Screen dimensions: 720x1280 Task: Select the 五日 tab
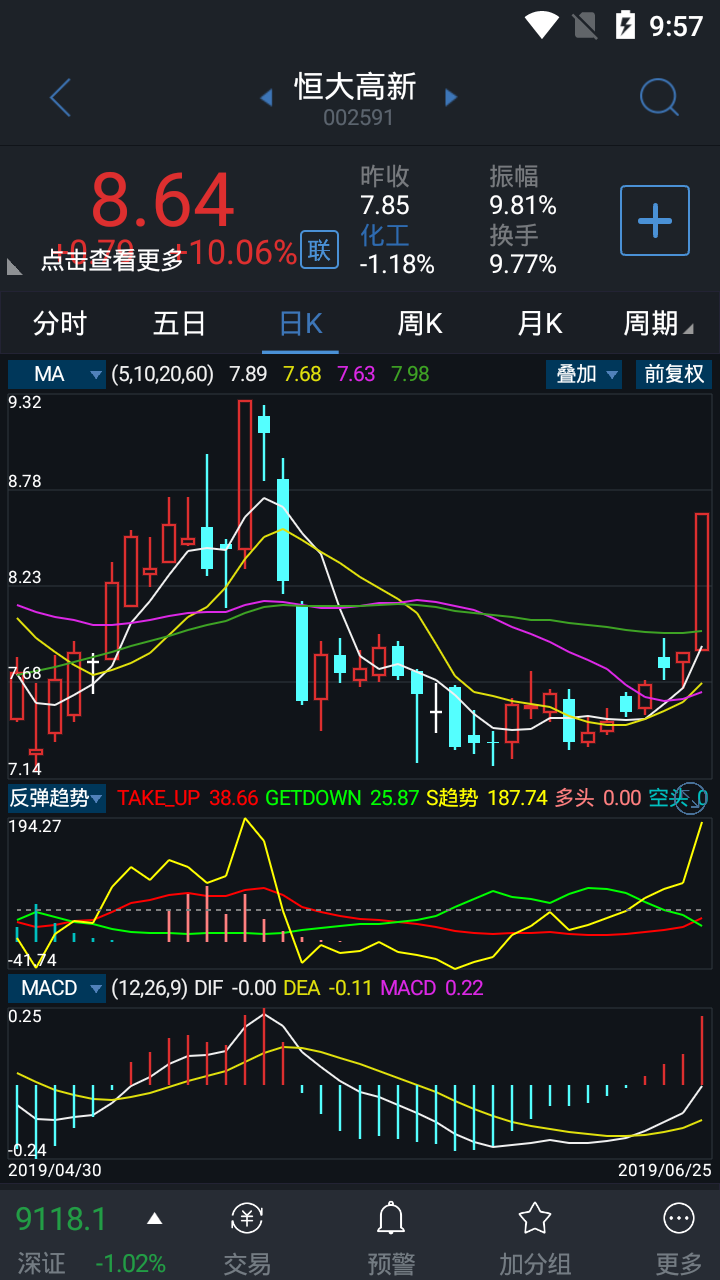[x=180, y=323]
